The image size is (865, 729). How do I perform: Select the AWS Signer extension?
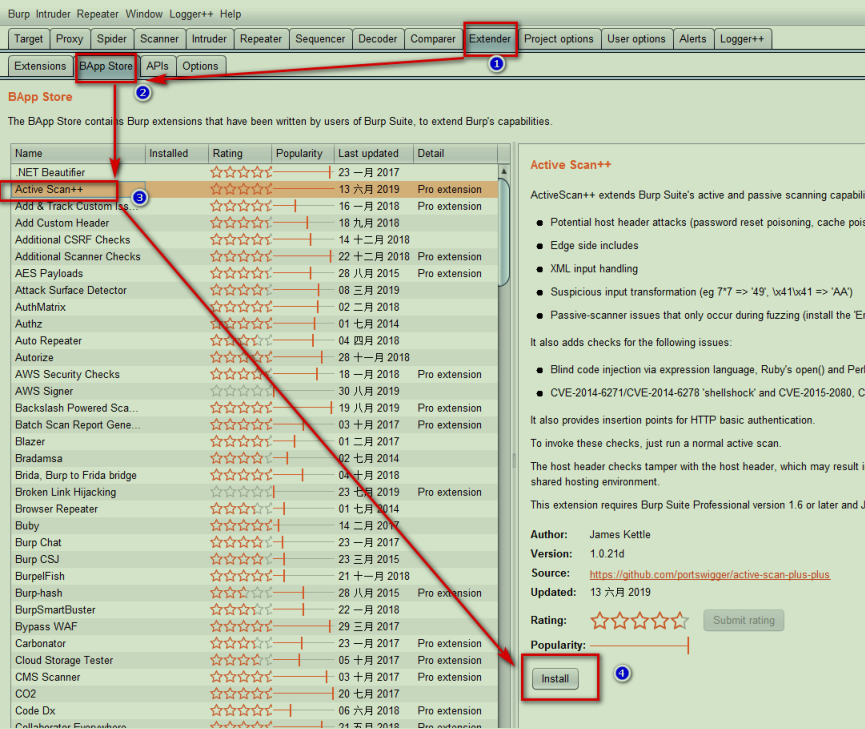(254, 391)
